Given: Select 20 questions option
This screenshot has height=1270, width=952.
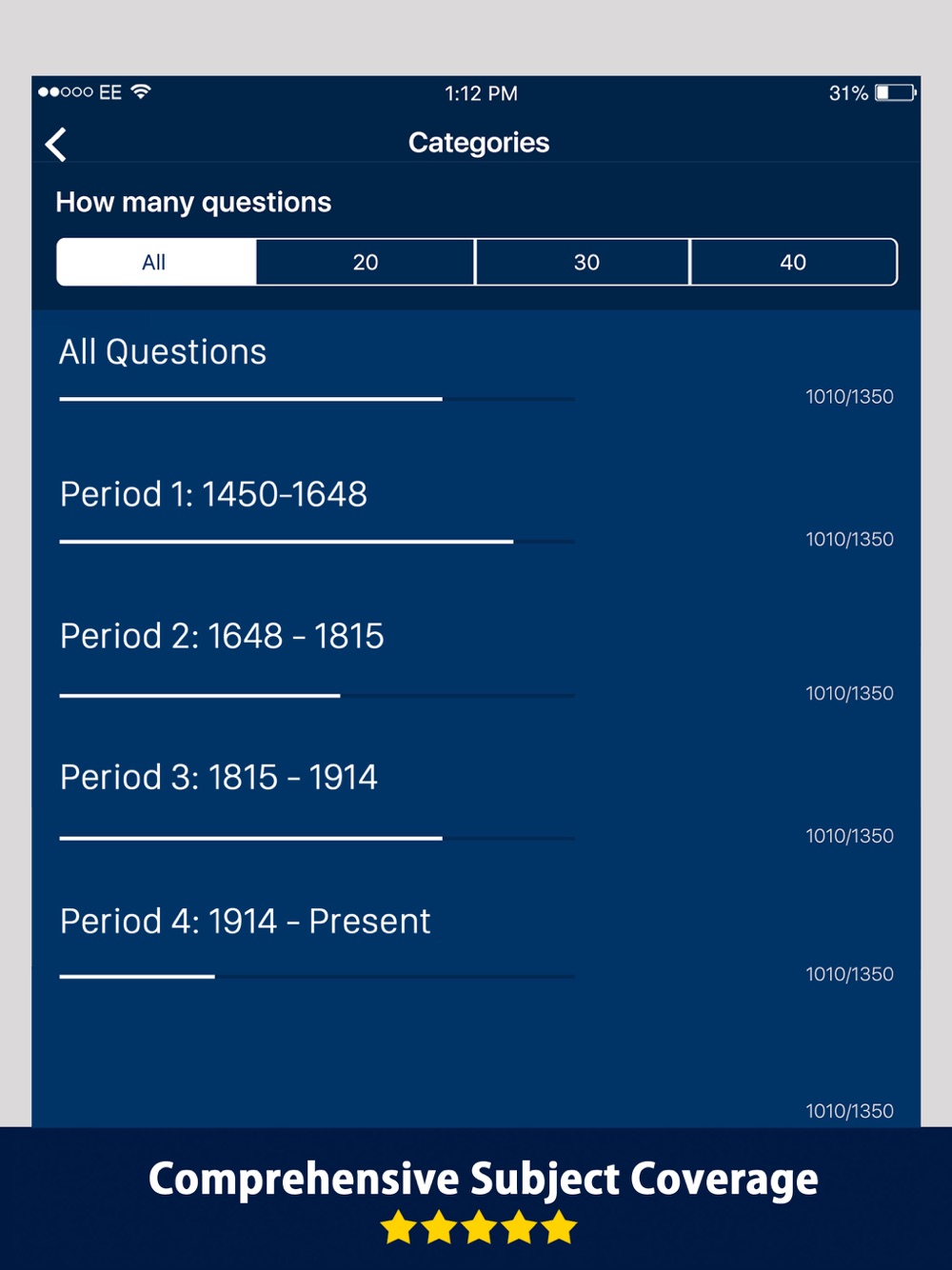Looking at the screenshot, I should pos(366,262).
